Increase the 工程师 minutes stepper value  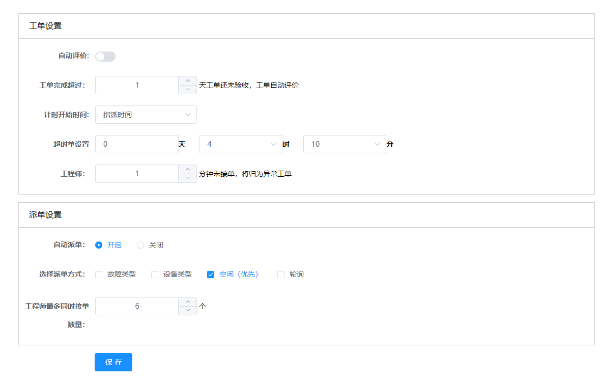(188, 169)
